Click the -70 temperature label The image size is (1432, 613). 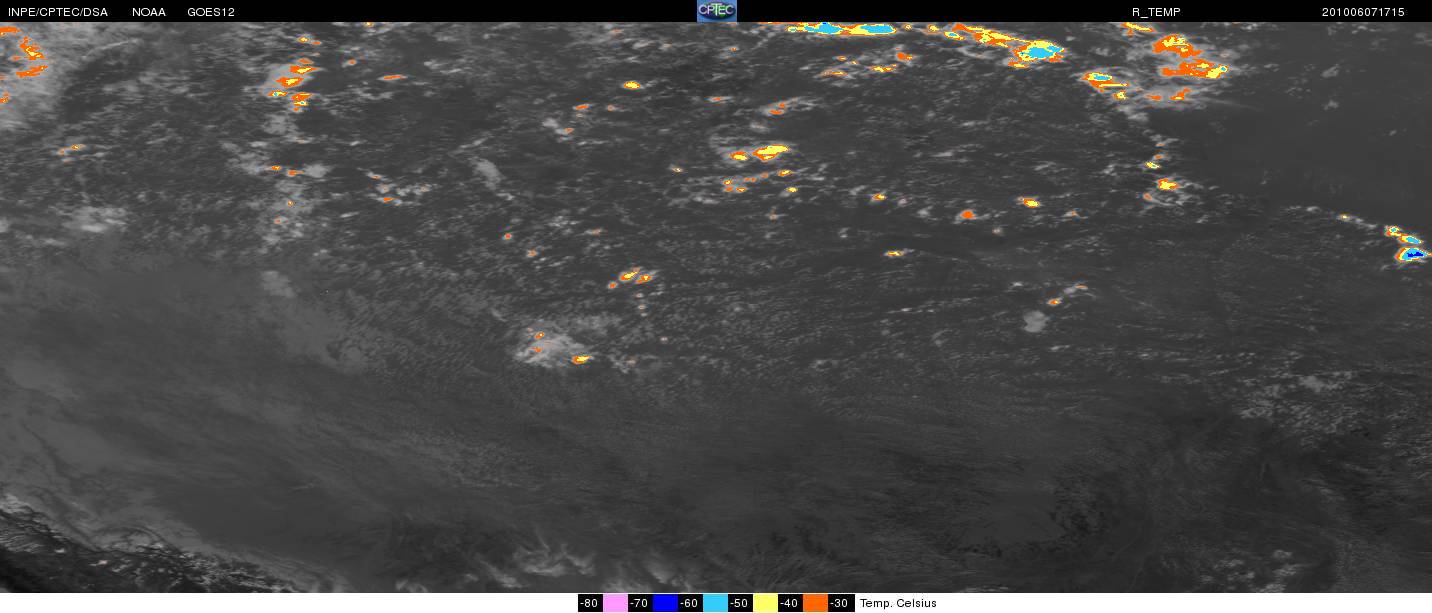[x=640, y=603]
